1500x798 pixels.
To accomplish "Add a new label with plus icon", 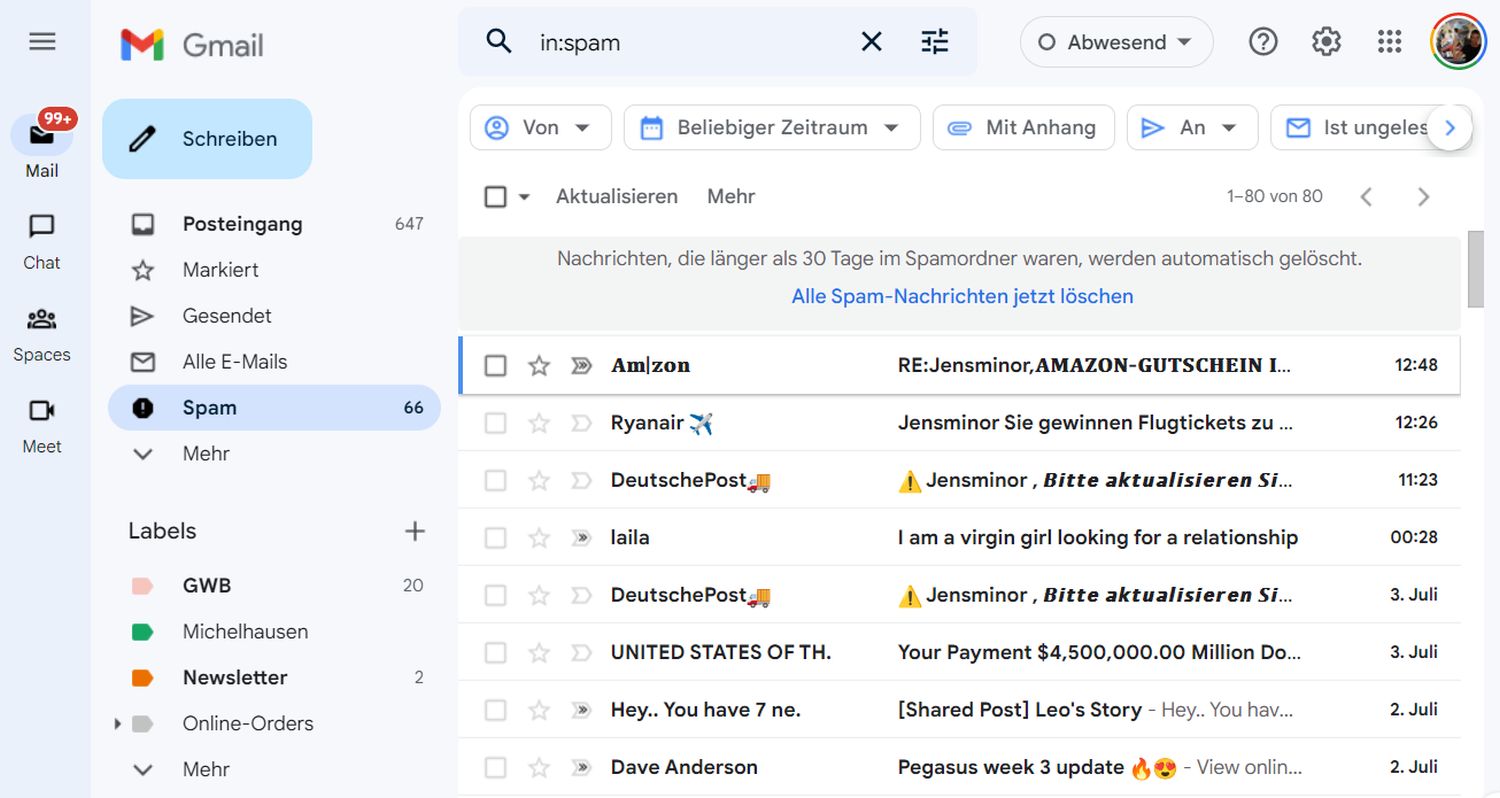I will click(414, 531).
